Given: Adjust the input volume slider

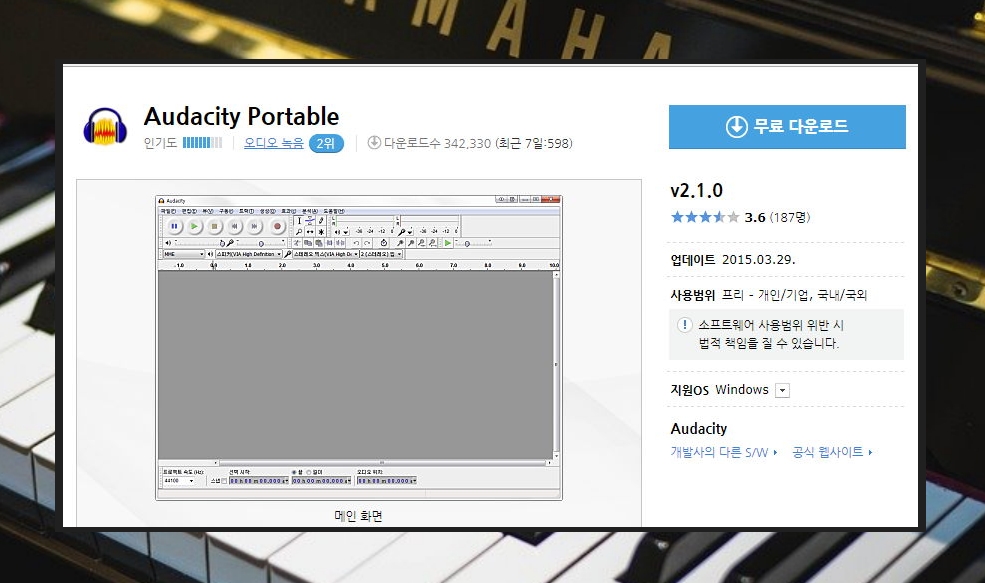Looking at the screenshot, I should (x=260, y=243).
